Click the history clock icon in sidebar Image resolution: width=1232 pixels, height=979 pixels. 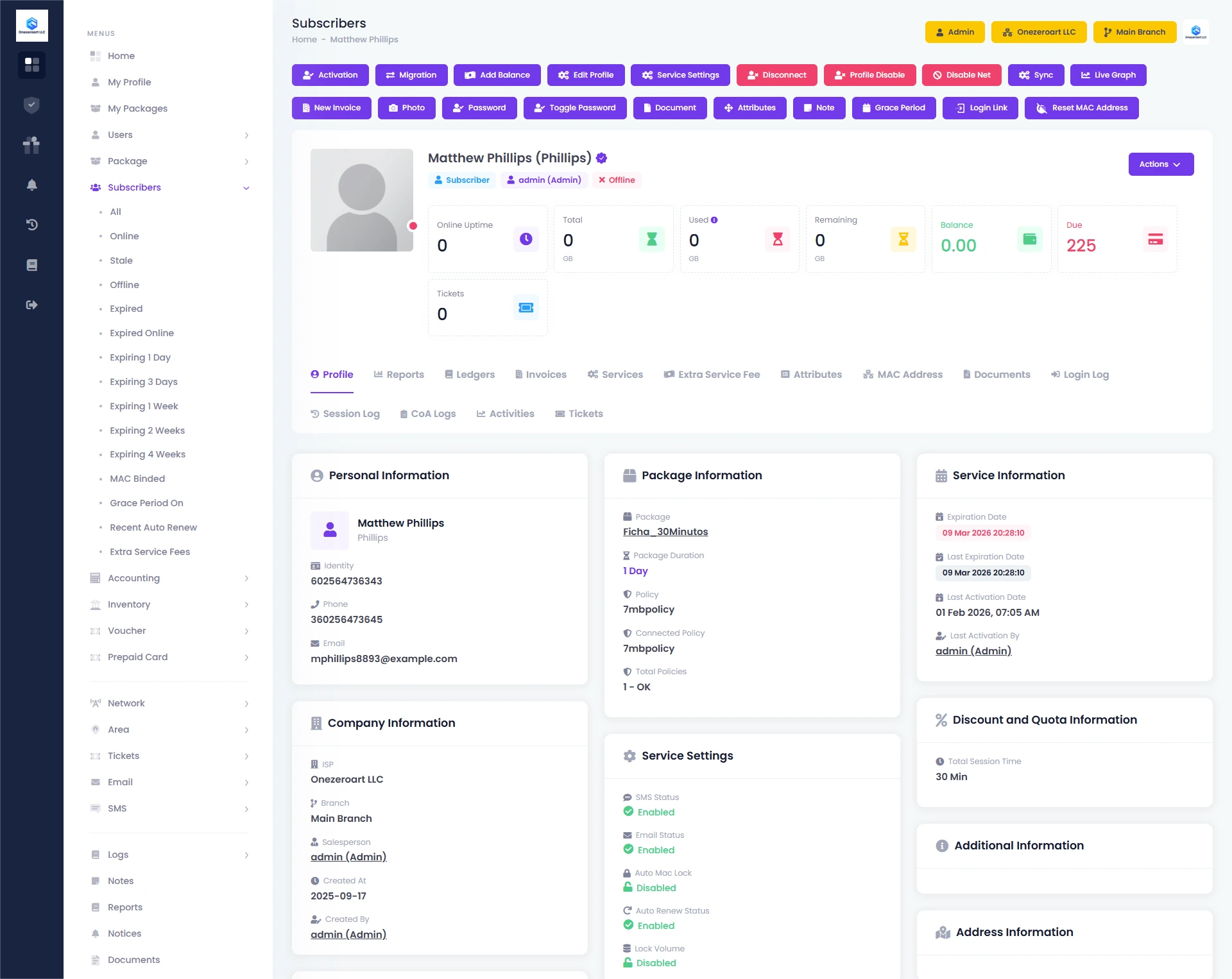point(31,225)
